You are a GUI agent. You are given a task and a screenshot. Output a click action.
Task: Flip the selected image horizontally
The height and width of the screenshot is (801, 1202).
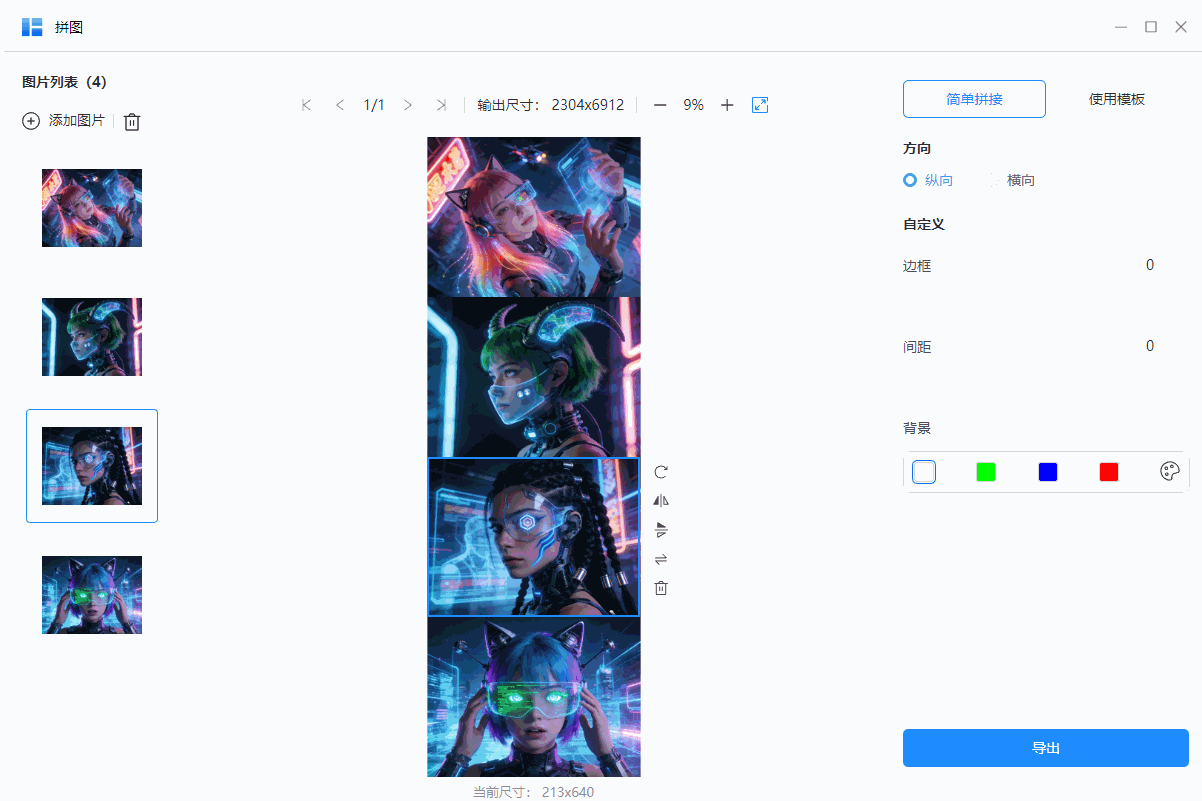660,500
